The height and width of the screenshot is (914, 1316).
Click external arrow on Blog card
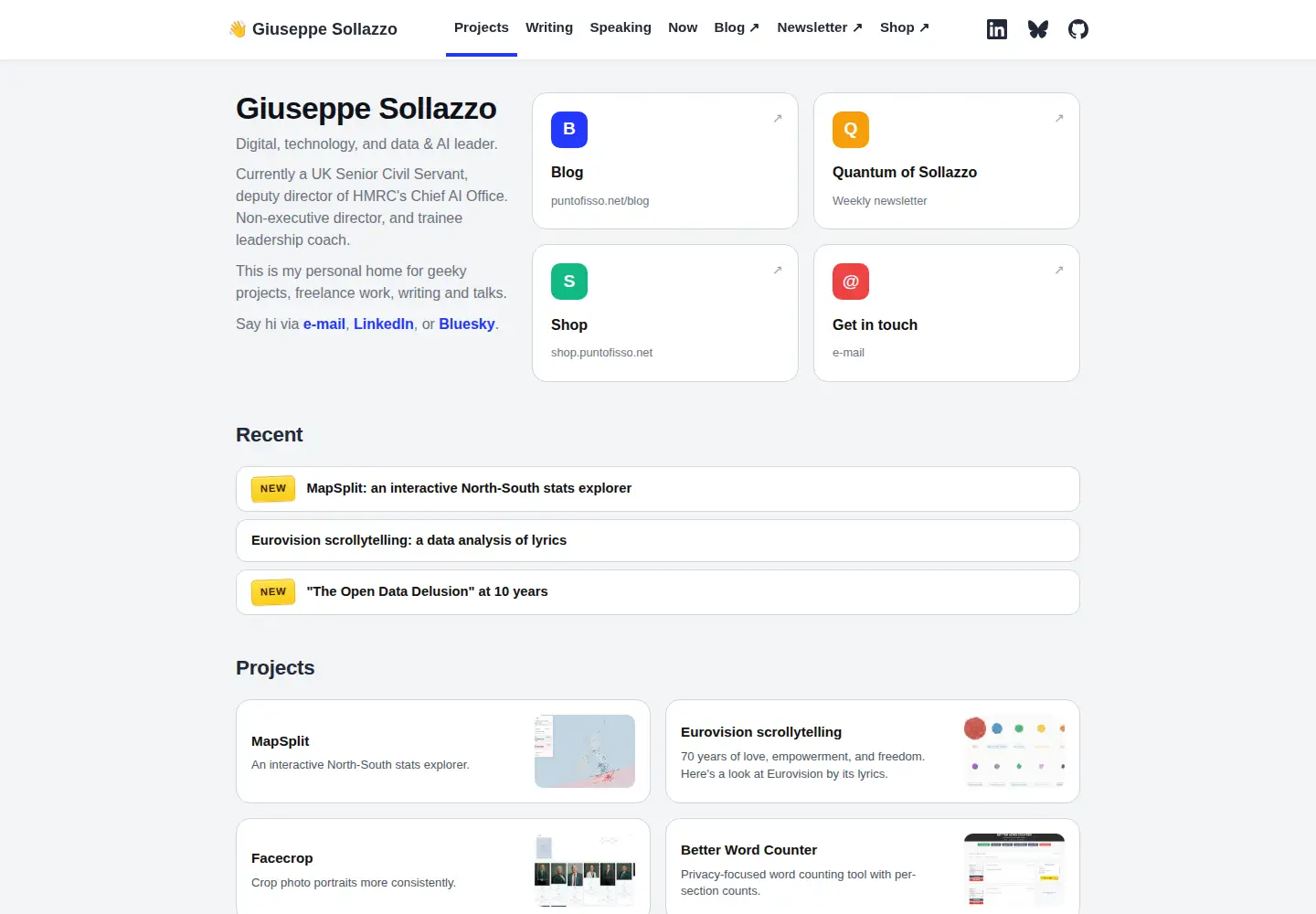point(778,118)
